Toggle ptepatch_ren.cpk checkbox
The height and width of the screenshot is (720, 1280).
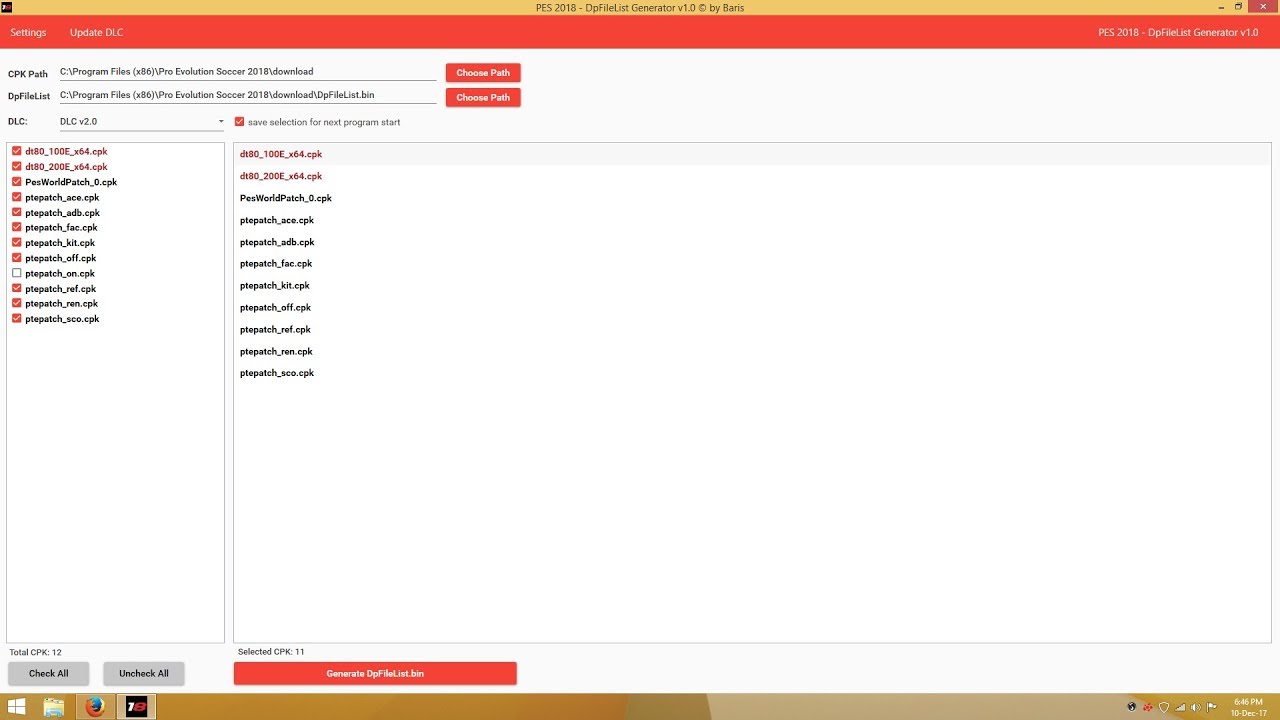point(17,303)
